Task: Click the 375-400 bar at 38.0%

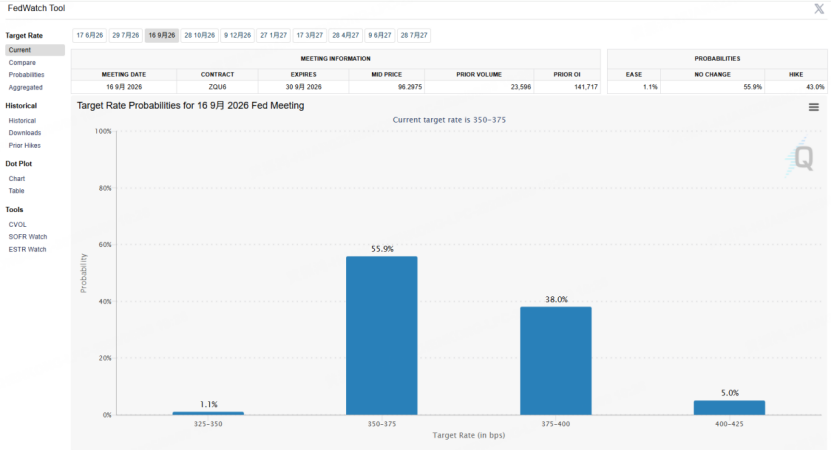Action: [x=555, y=361]
